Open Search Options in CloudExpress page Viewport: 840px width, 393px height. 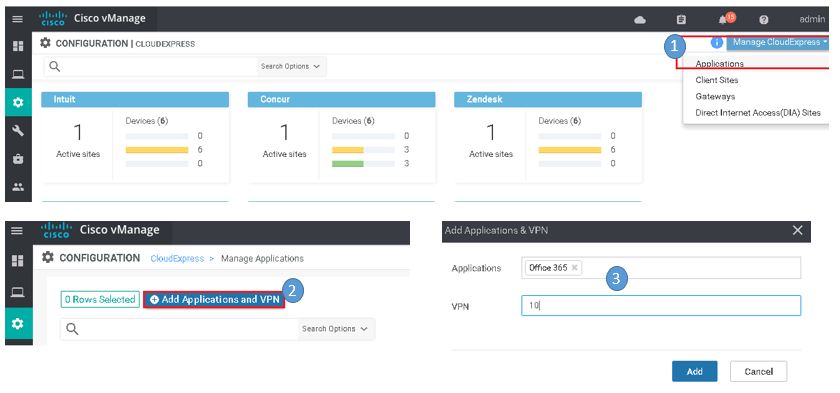[290, 66]
